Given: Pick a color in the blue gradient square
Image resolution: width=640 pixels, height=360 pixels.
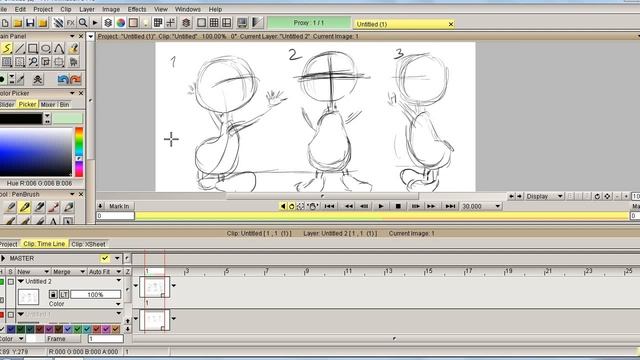Looking at the screenshot, I should click(36, 152).
